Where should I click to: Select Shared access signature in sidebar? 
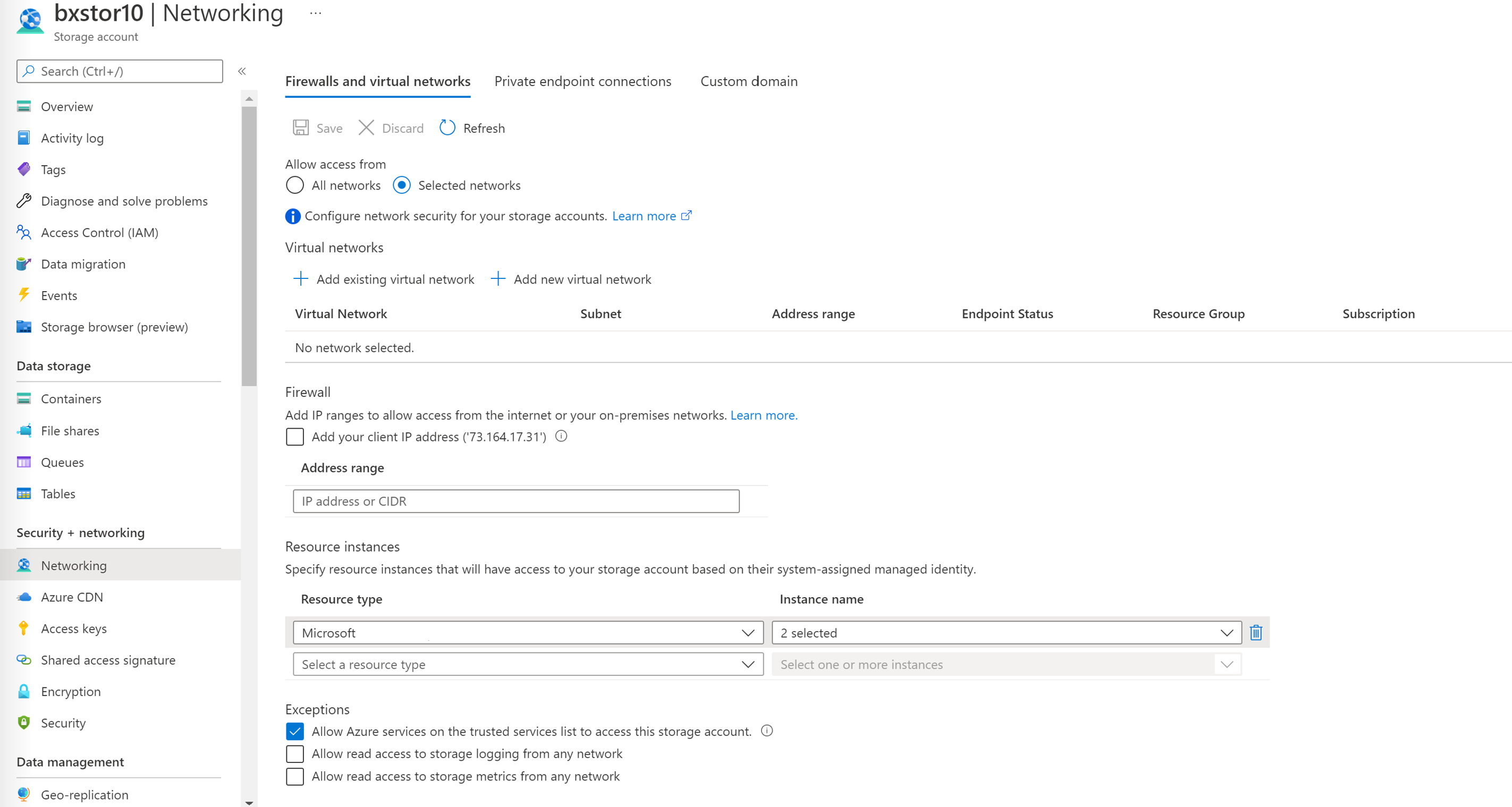[x=108, y=660]
